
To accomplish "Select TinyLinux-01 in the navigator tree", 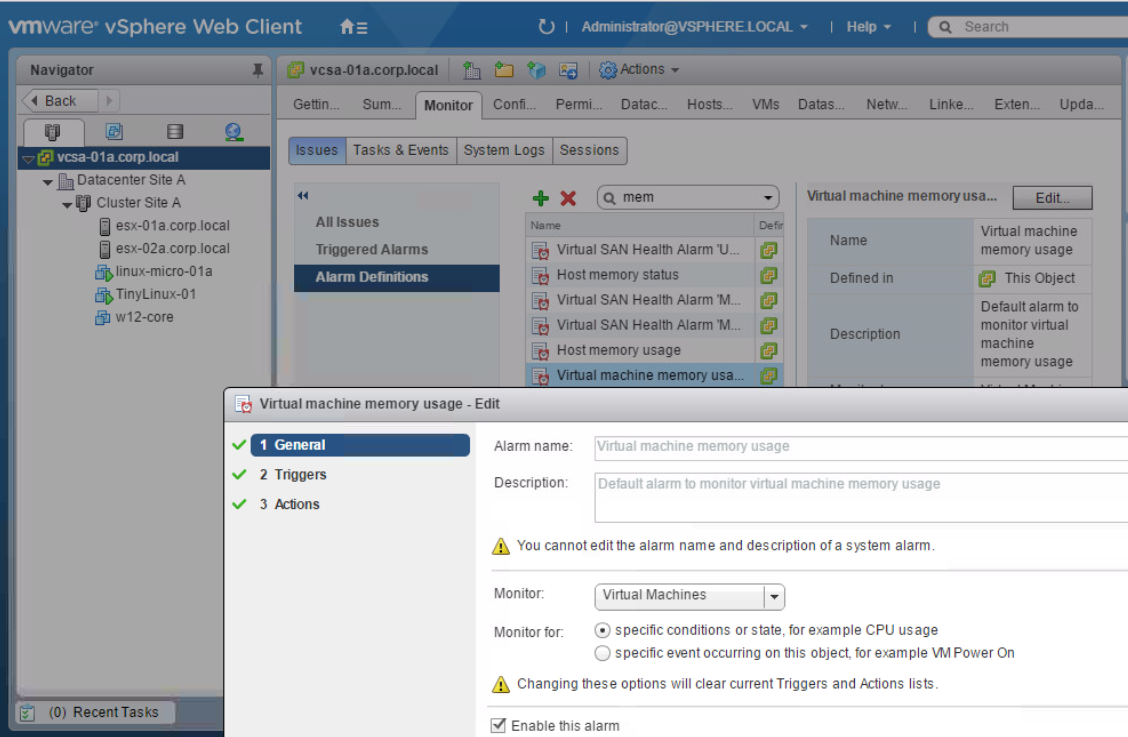I will [x=155, y=294].
